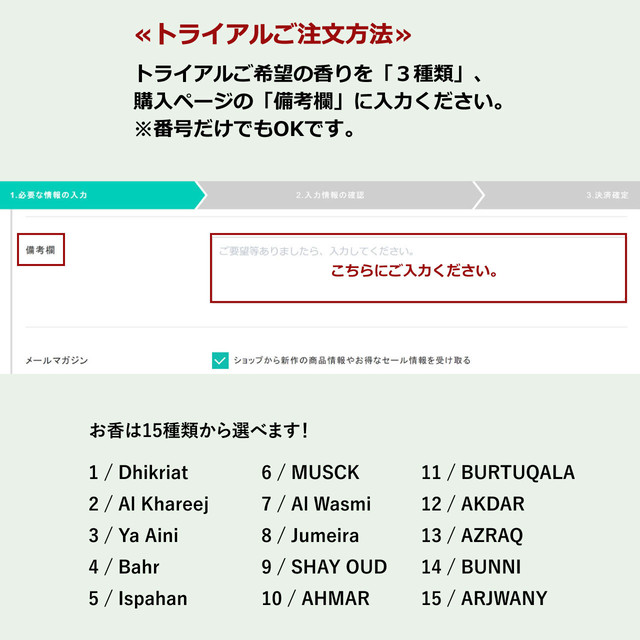This screenshot has width=640, height=640.
Task: Select incense 2 / Al Khareej
Action: tap(149, 504)
